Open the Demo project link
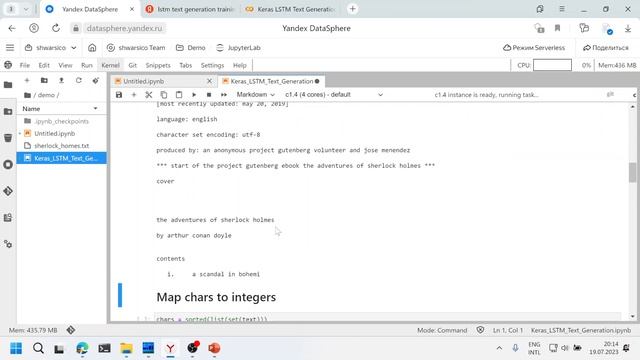The width and height of the screenshot is (640, 360). pos(191,48)
